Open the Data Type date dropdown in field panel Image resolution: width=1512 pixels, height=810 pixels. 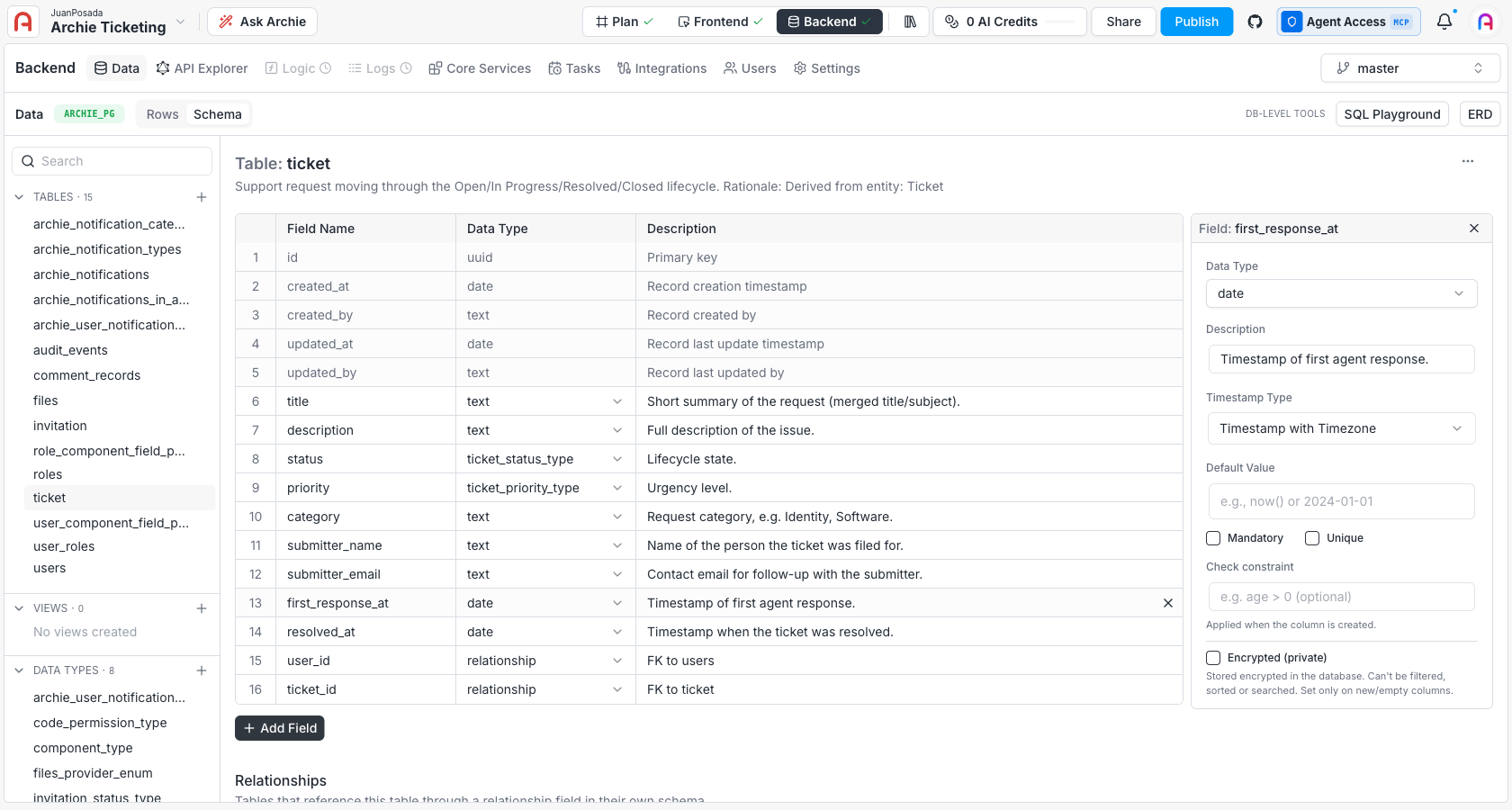[x=1341, y=293]
